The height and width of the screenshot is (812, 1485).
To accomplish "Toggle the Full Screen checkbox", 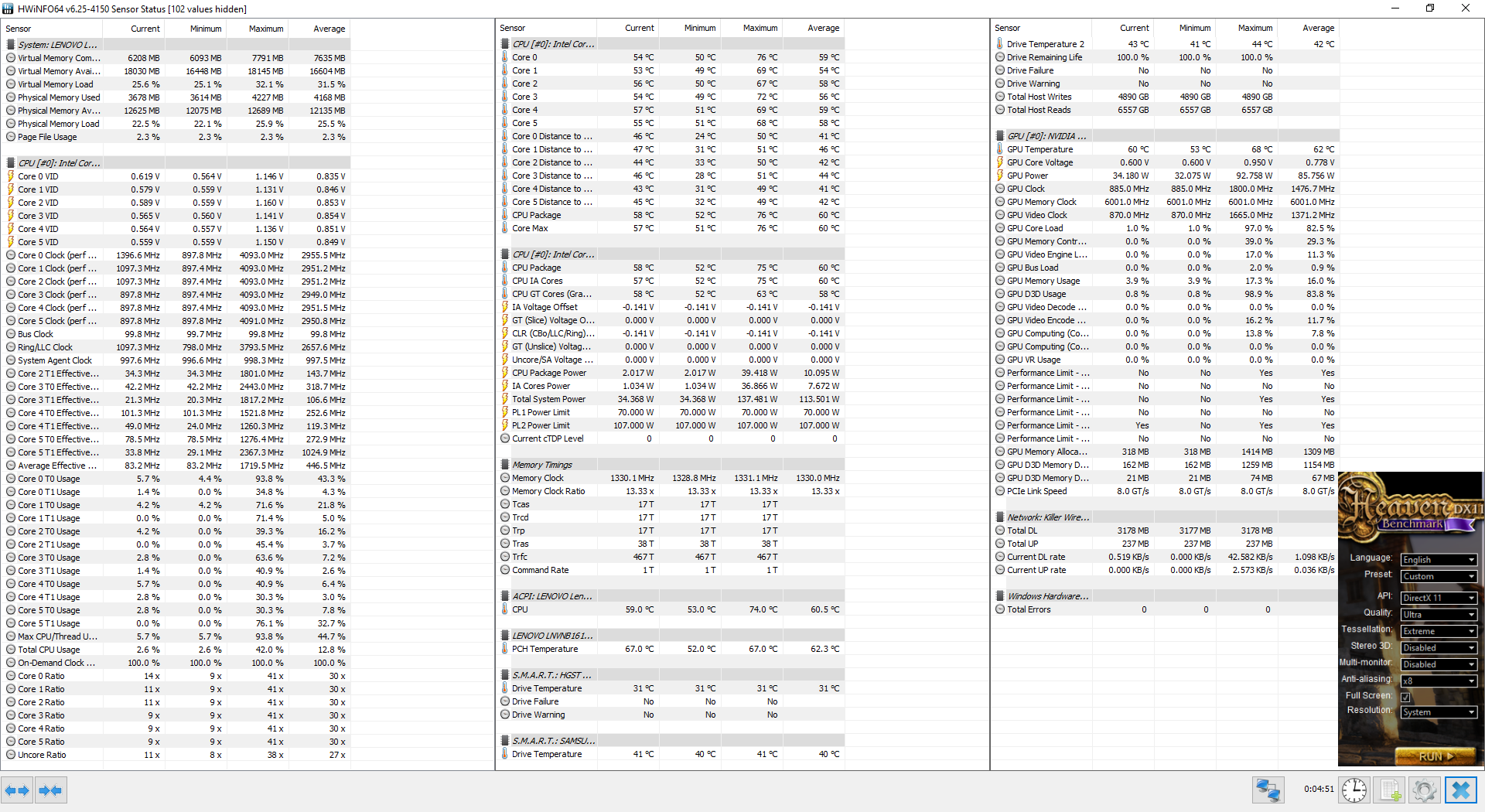I will pyautogui.click(x=1405, y=697).
